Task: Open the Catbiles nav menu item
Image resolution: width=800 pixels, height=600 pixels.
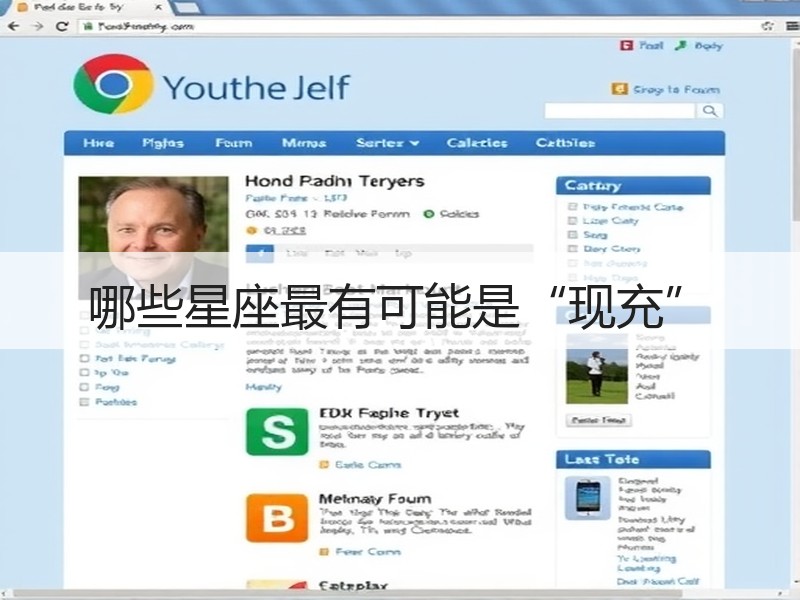Action: pyautogui.click(x=565, y=143)
